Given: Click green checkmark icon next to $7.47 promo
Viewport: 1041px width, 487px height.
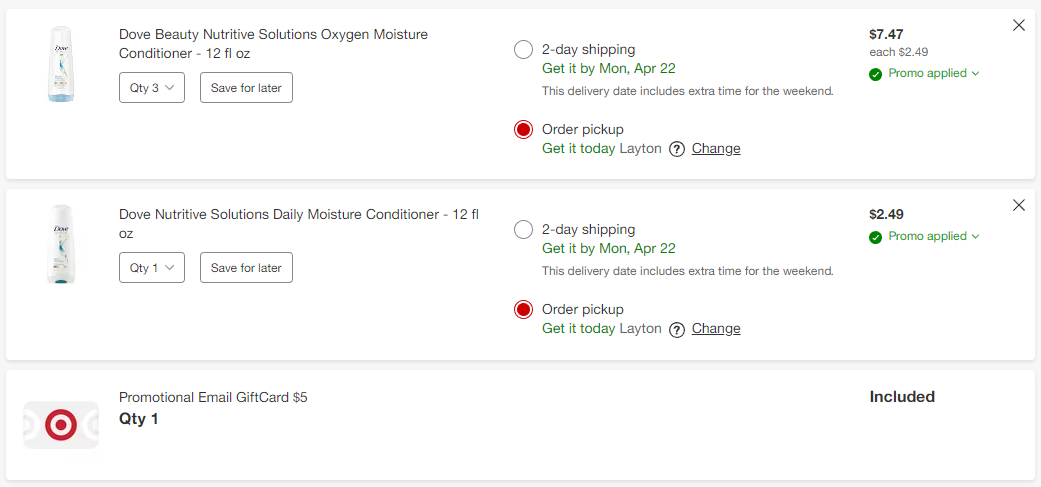Looking at the screenshot, I should [876, 74].
